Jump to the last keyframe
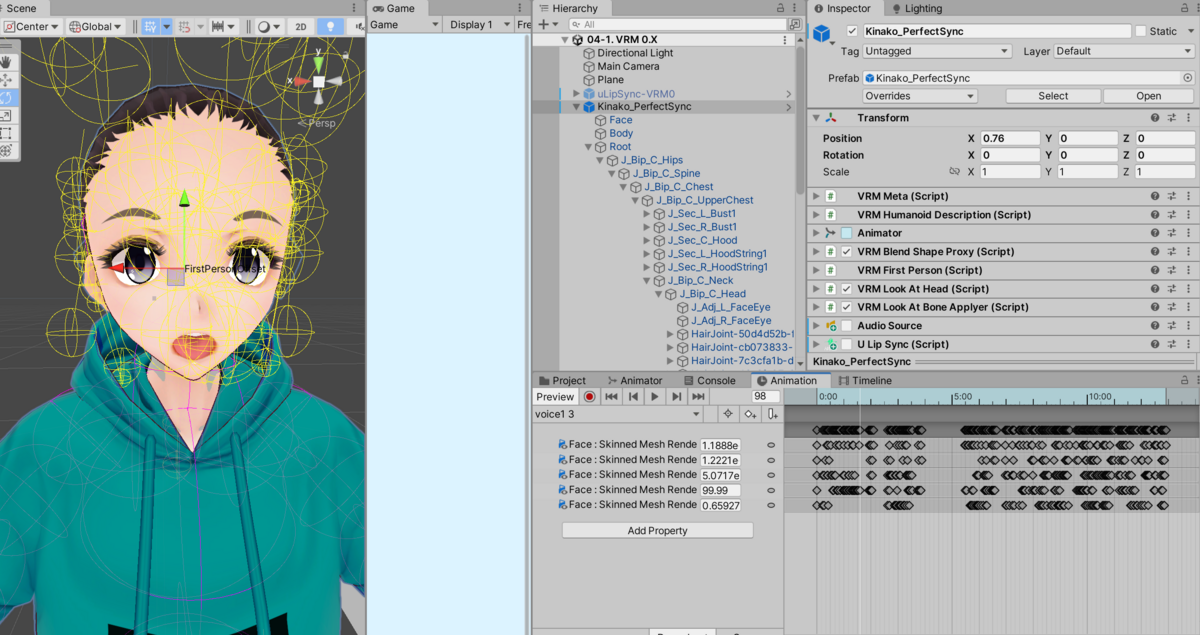This screenshot has height=635, width=1200. [699, 397]
